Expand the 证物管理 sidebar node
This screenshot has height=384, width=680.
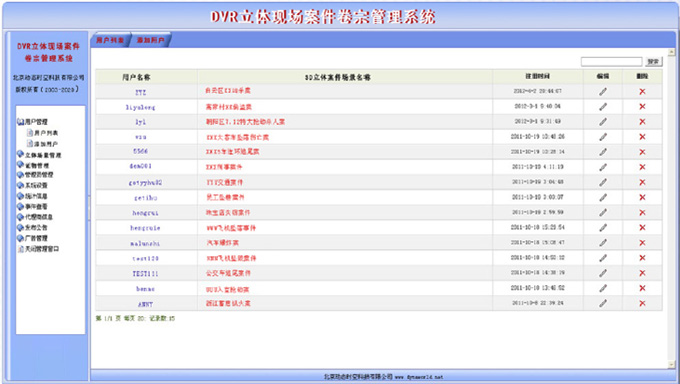click(20, 164)
